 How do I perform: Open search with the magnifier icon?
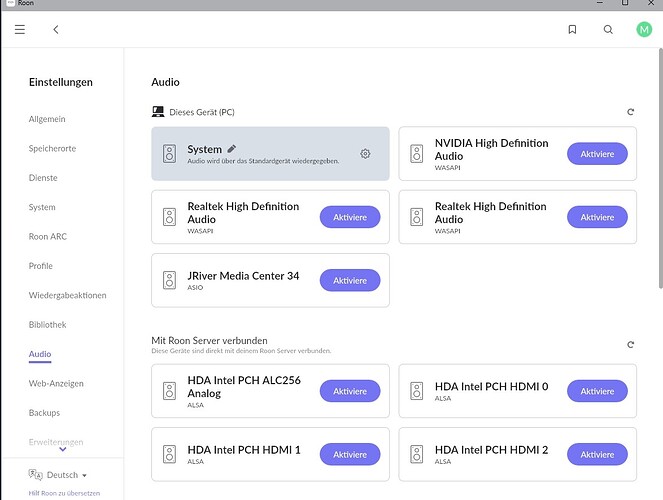click(x=608, y=30)
